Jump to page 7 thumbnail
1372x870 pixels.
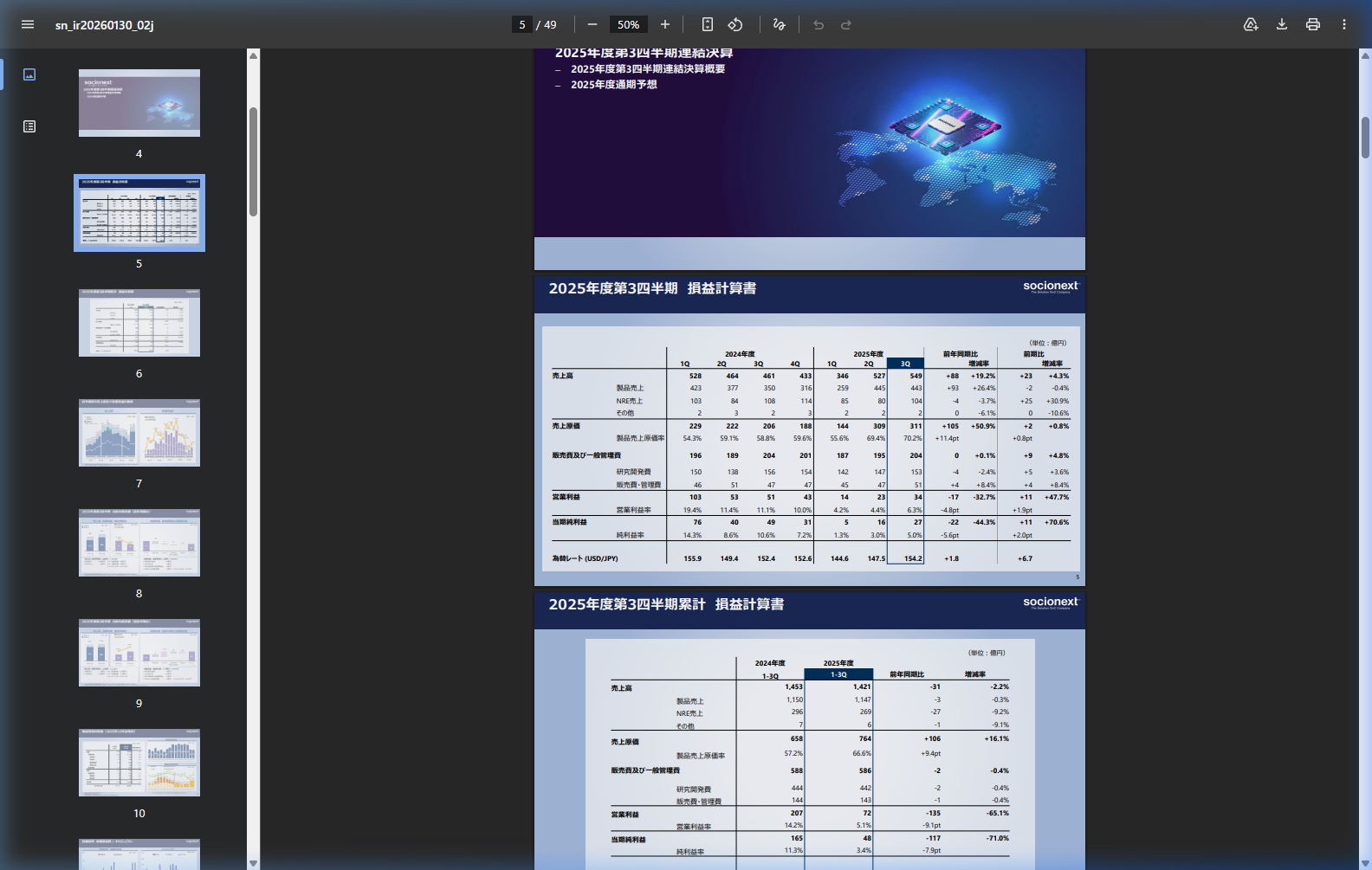(139, 433)
